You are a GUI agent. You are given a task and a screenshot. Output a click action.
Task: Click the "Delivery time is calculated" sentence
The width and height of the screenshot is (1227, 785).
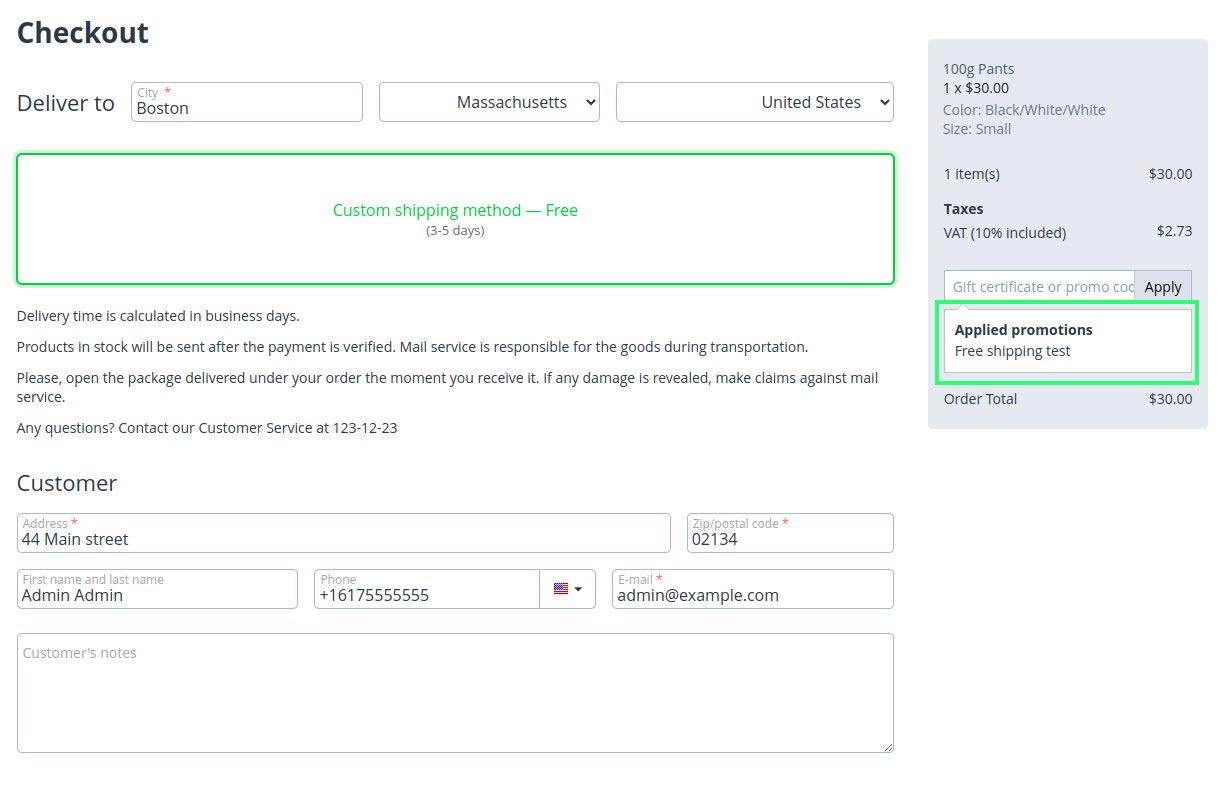tap(158, 316)
